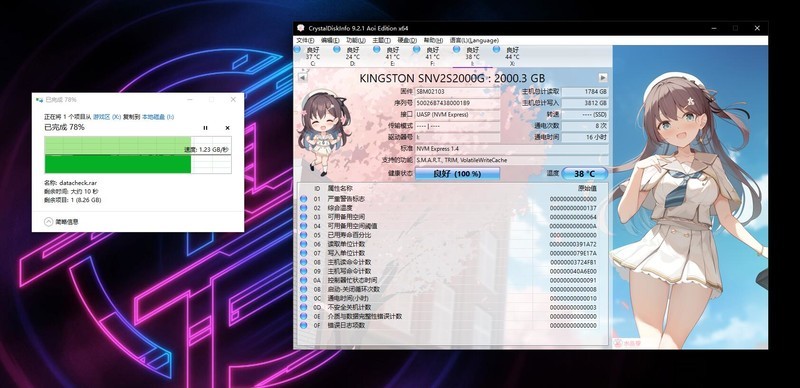Screen dimensions: 800x388
Task: Click the 属性名称 column header
Action: click(340, 188)
